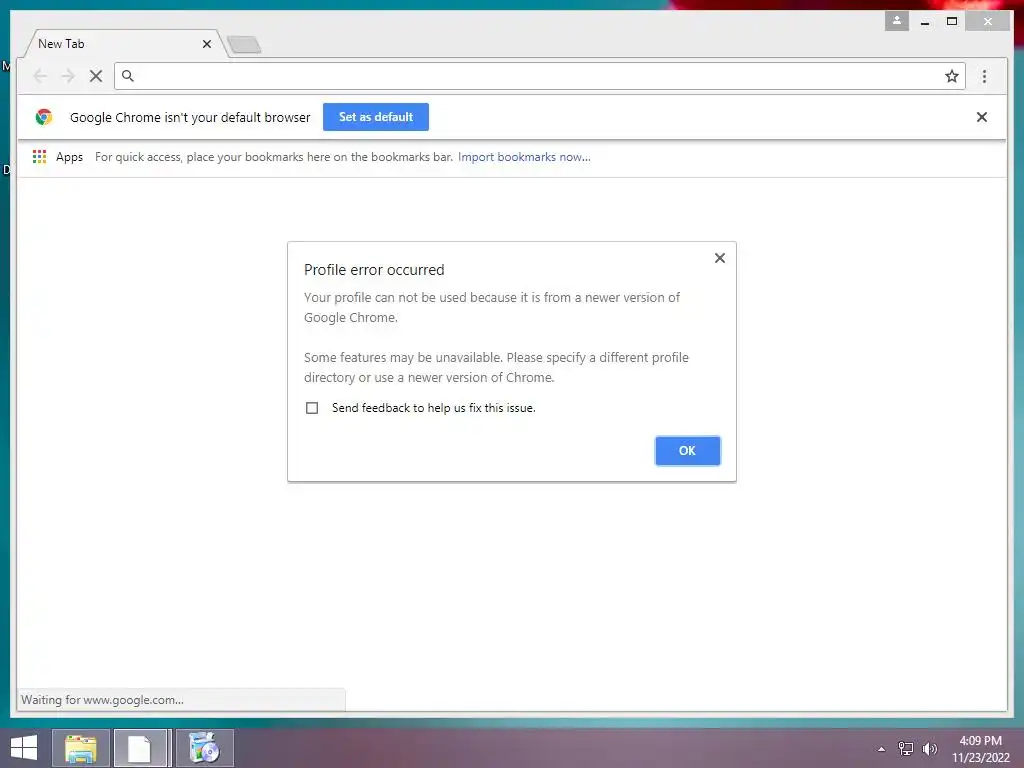1024x768 pixels.
Task: Click the Chrome logo in infobar
Action: [44, 117]
